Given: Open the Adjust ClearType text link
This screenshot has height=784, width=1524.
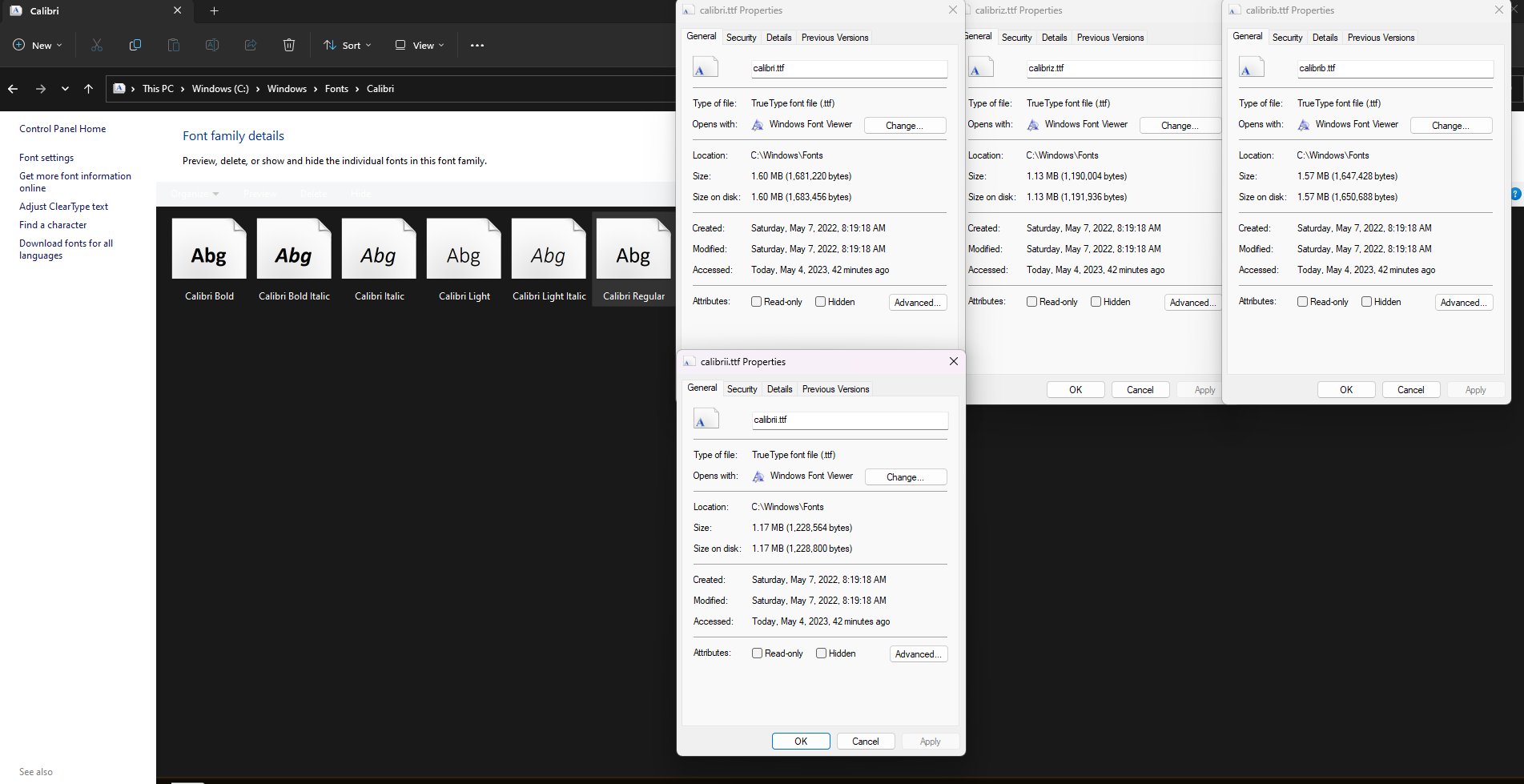Looking at the screenshot, I should [x=63, y=207].
